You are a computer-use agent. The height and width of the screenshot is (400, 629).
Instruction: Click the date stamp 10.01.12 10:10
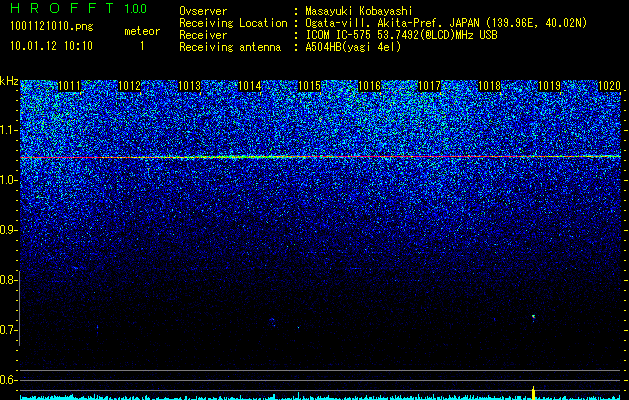51,46
